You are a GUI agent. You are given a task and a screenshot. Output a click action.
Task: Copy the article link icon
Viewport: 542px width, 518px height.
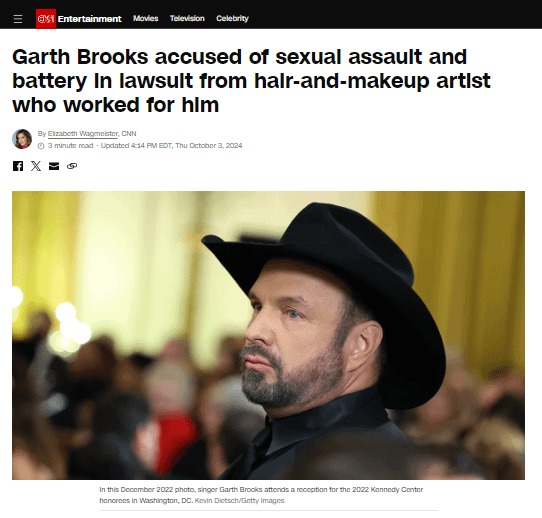coord(72,166)
